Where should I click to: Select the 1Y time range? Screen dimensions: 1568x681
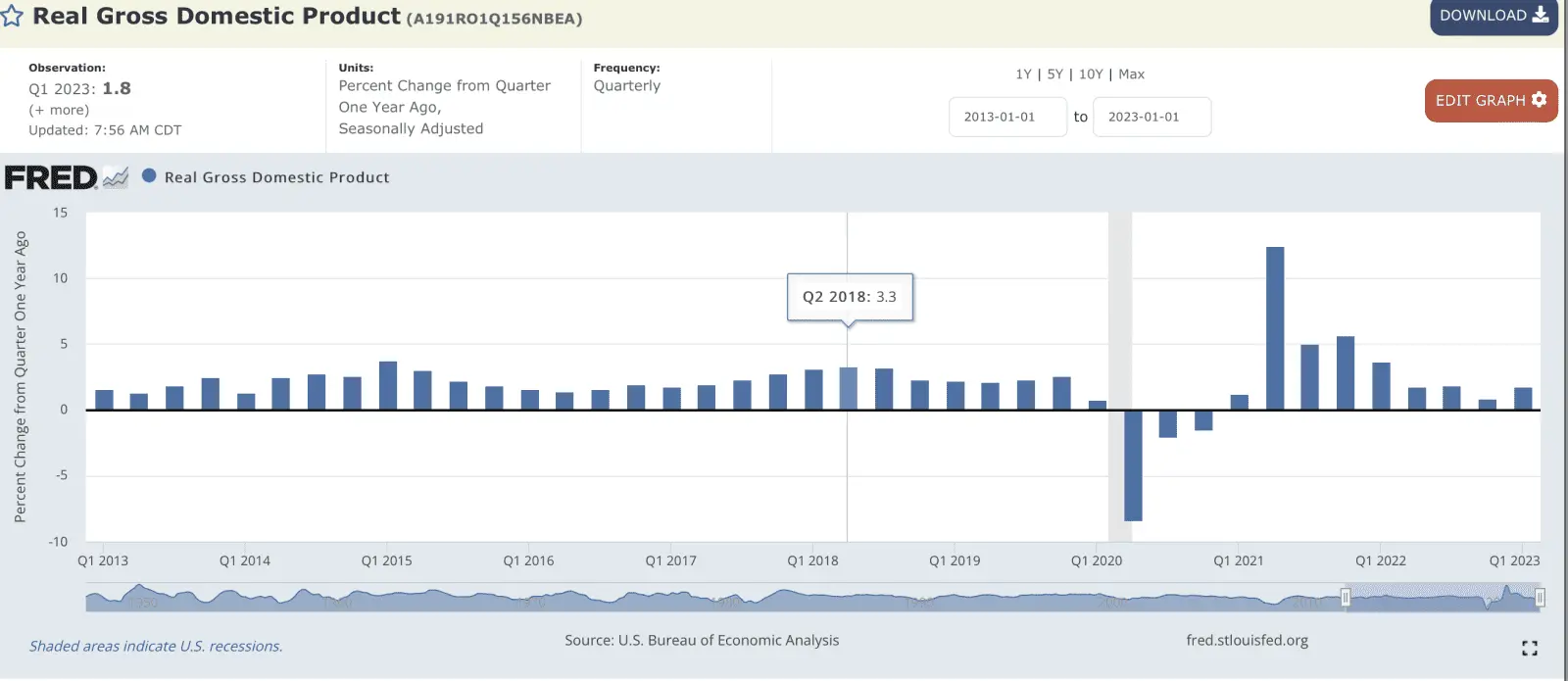(1023, 74)
